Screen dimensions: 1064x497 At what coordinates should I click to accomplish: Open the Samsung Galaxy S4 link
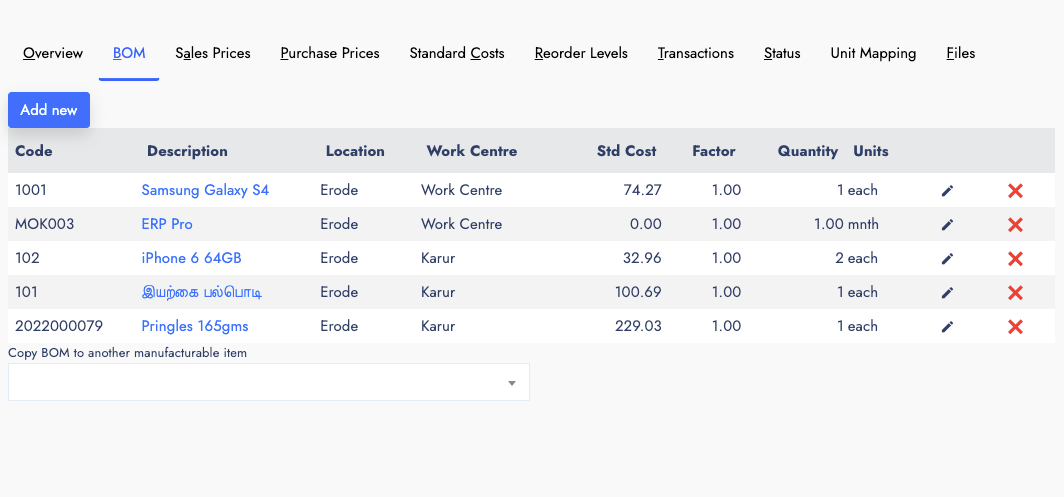[205, 190]
